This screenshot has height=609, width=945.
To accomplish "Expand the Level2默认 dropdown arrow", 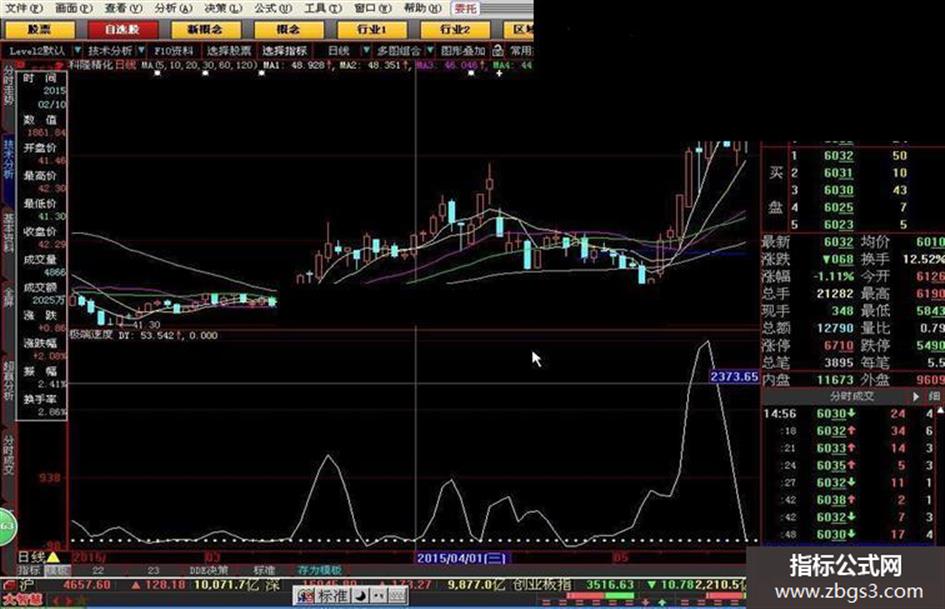I will pyautogui.click(x=77, y=51).
